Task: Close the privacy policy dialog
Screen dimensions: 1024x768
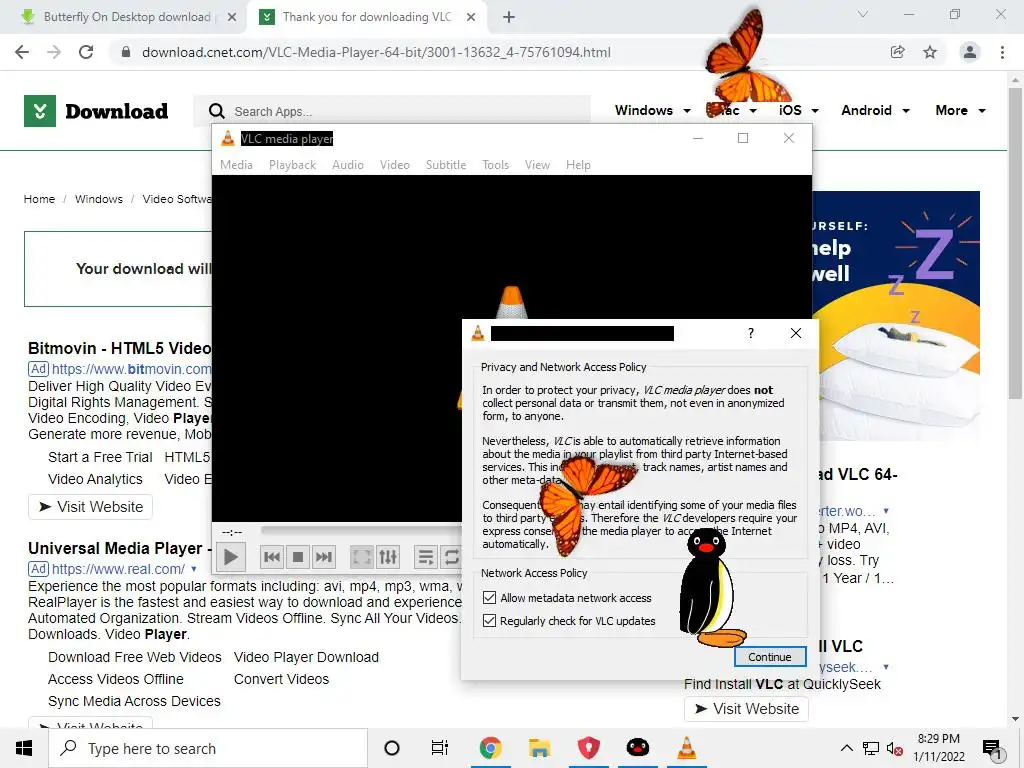Action: (795, 333)
